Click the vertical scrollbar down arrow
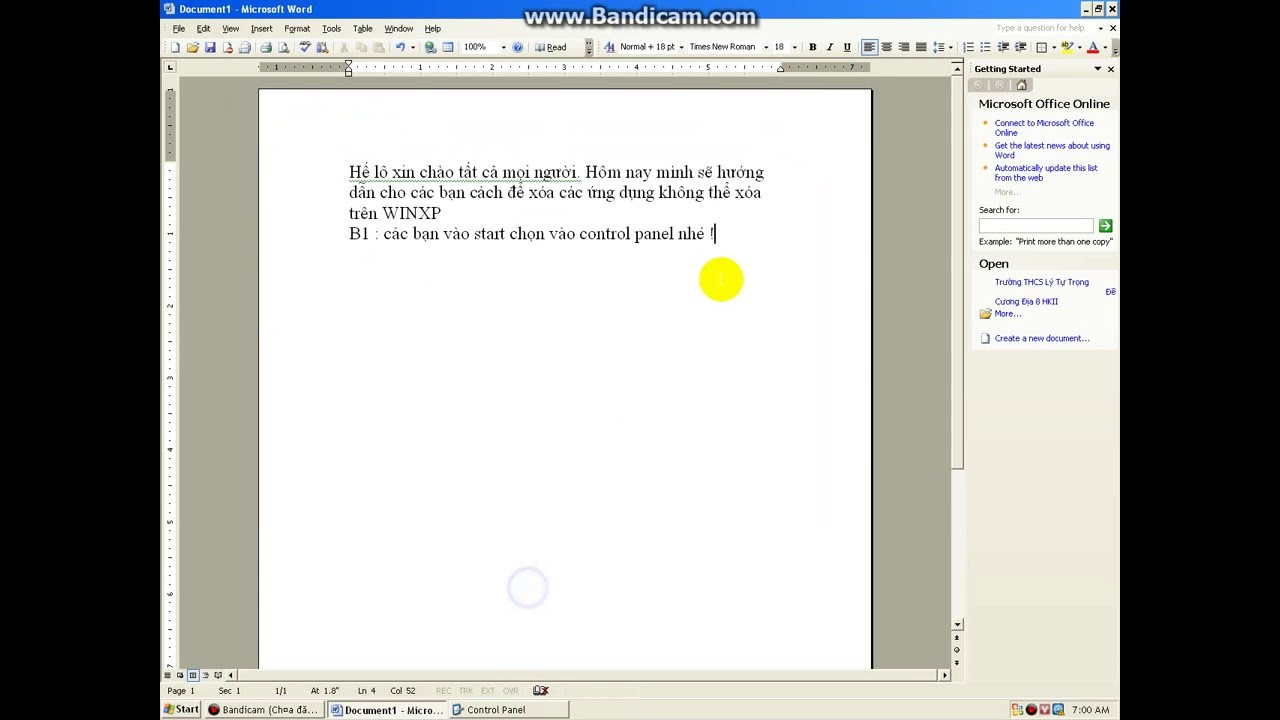The height and width of the screenshot is (720, 1280). 957,625
